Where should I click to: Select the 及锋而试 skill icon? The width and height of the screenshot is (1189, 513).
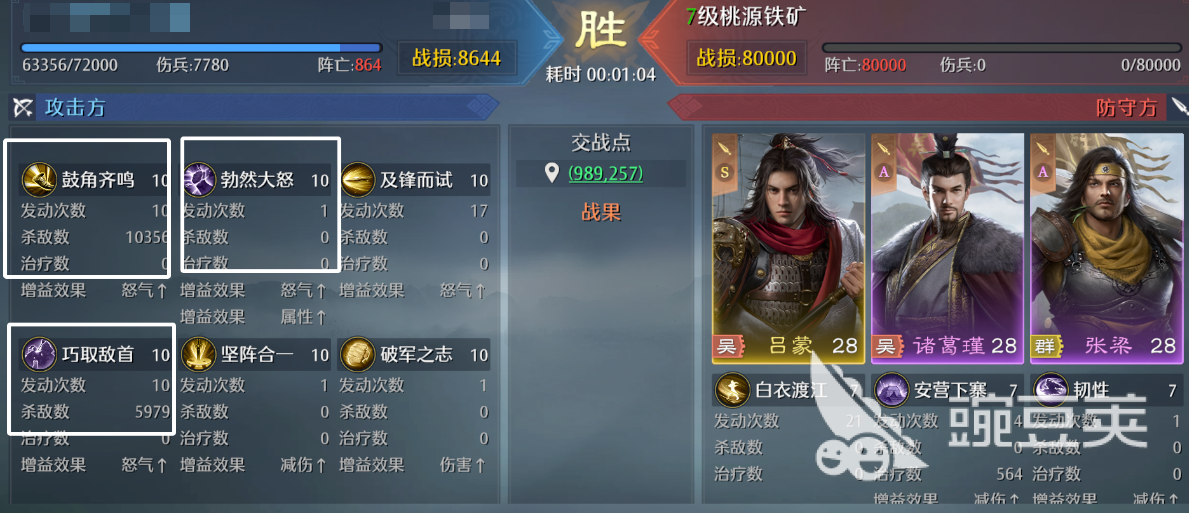click(x=358, y=180)
